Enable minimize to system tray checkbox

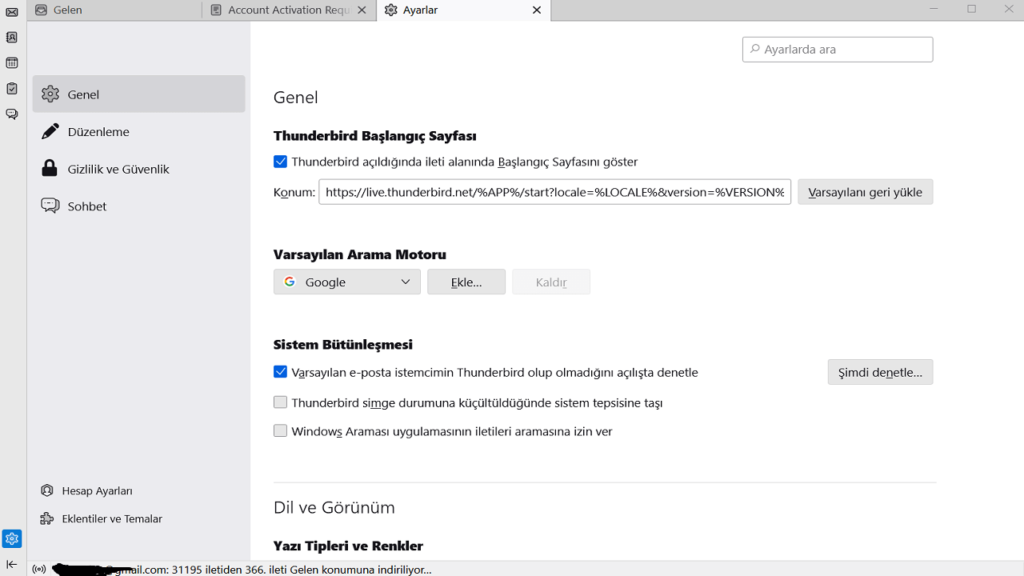(280, 402)
